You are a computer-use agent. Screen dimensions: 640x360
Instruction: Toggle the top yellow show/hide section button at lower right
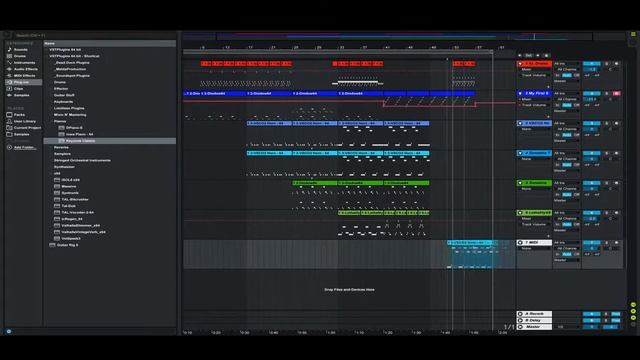(633, 305)
